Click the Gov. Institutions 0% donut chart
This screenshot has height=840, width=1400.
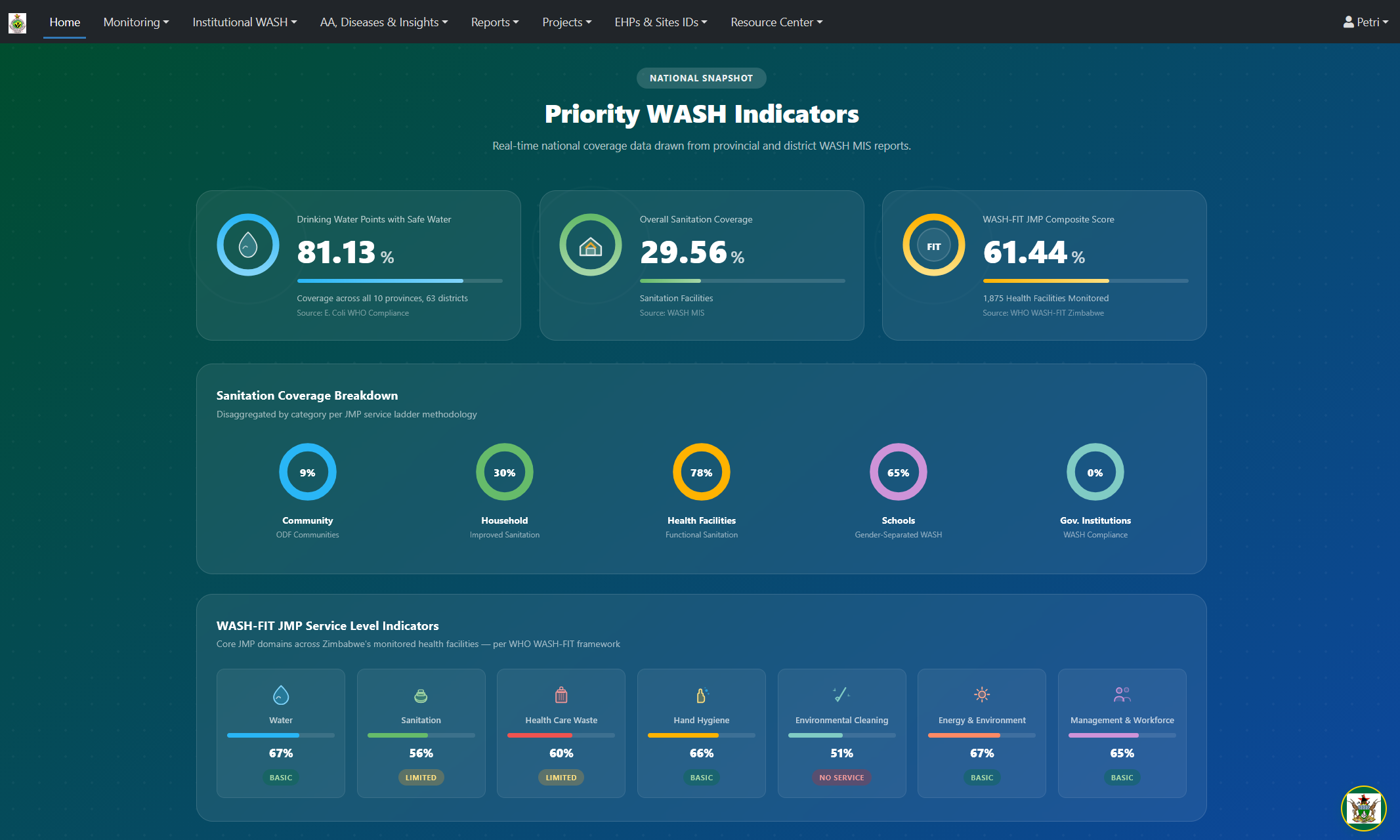(x=1095, y=472)
